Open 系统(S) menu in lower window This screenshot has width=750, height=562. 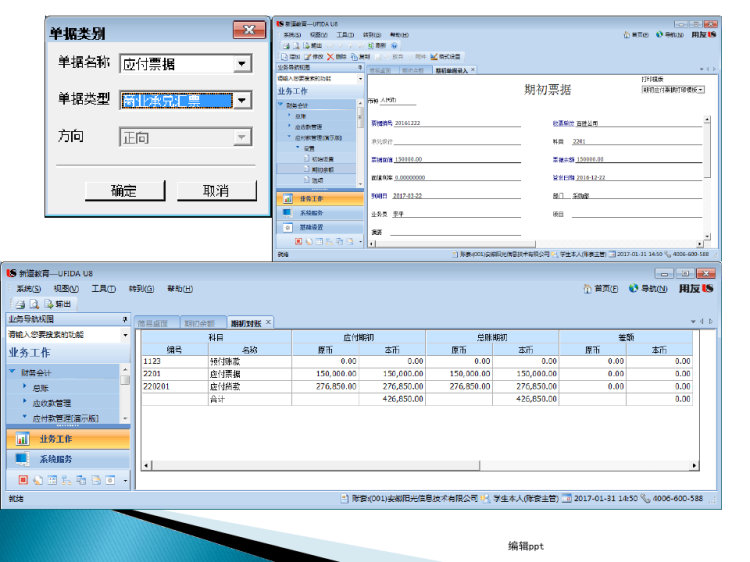click(28, 289)
